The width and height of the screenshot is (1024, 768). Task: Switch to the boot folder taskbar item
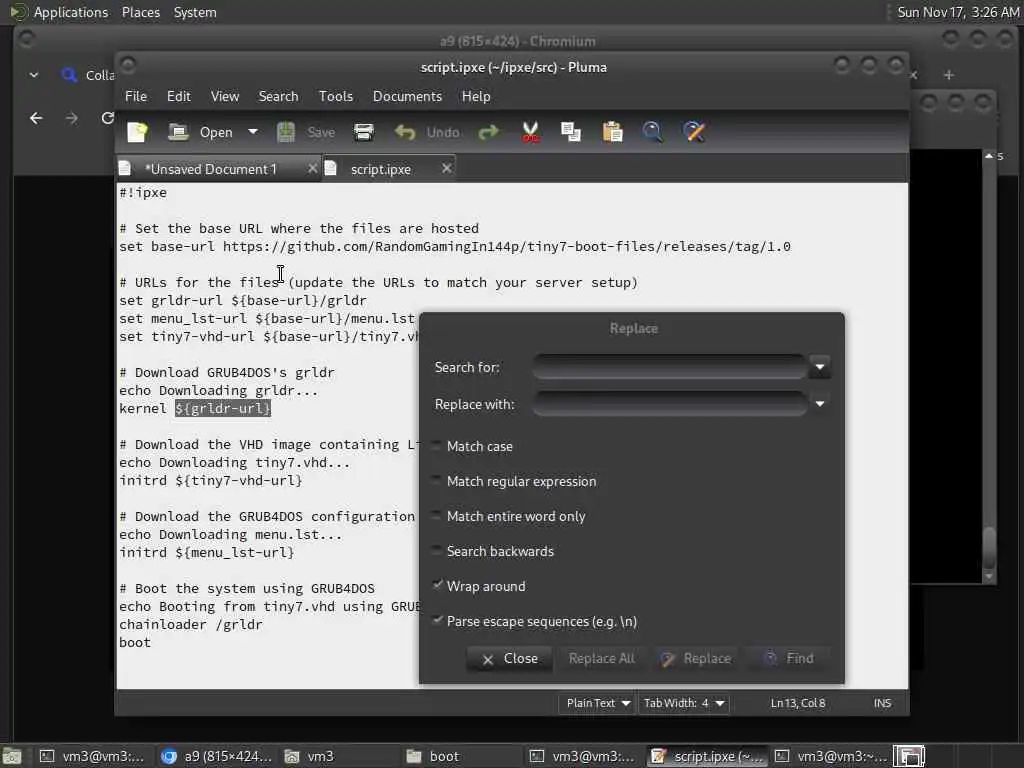434,756
